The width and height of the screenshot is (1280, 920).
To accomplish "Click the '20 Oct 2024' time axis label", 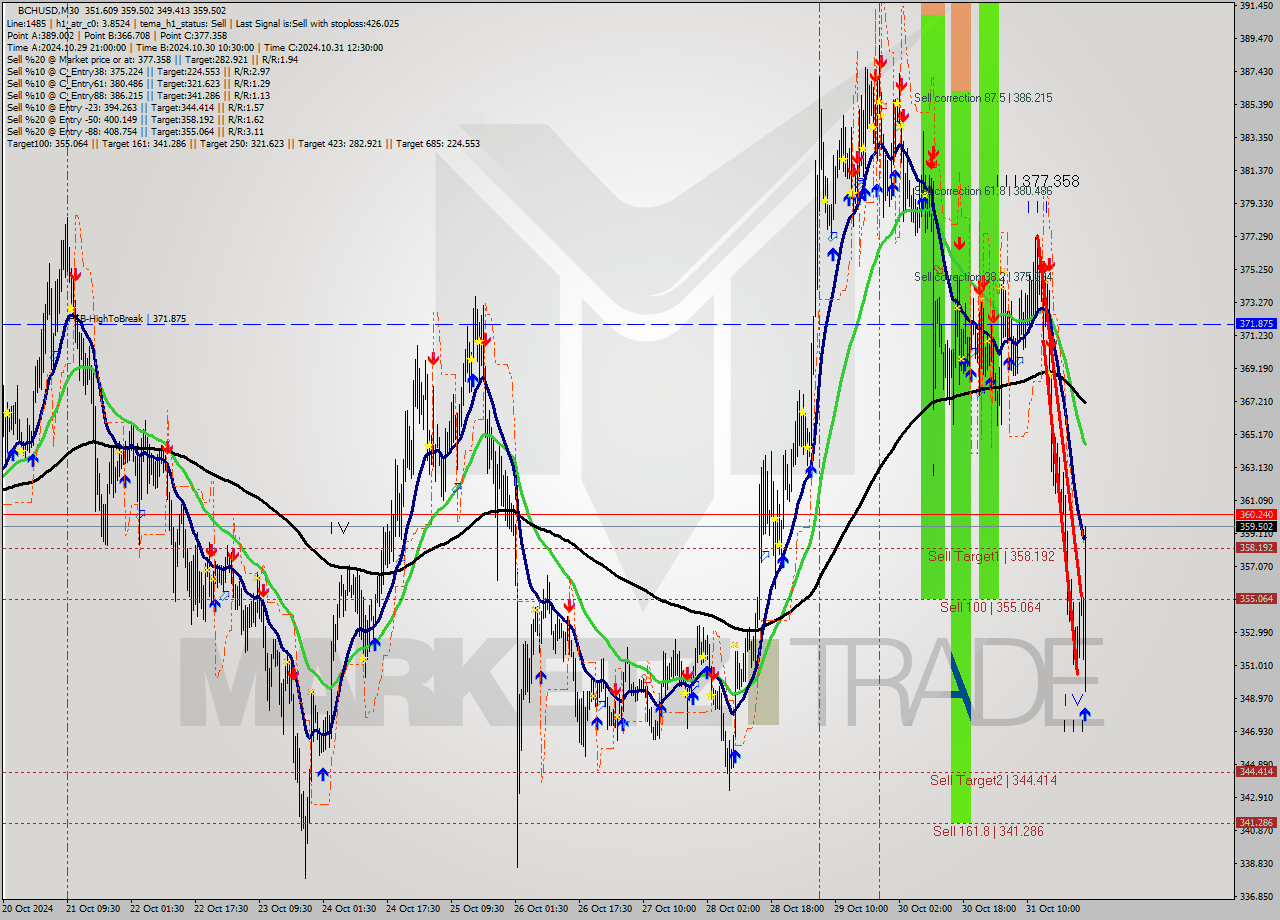I will [x=27, y=909].
